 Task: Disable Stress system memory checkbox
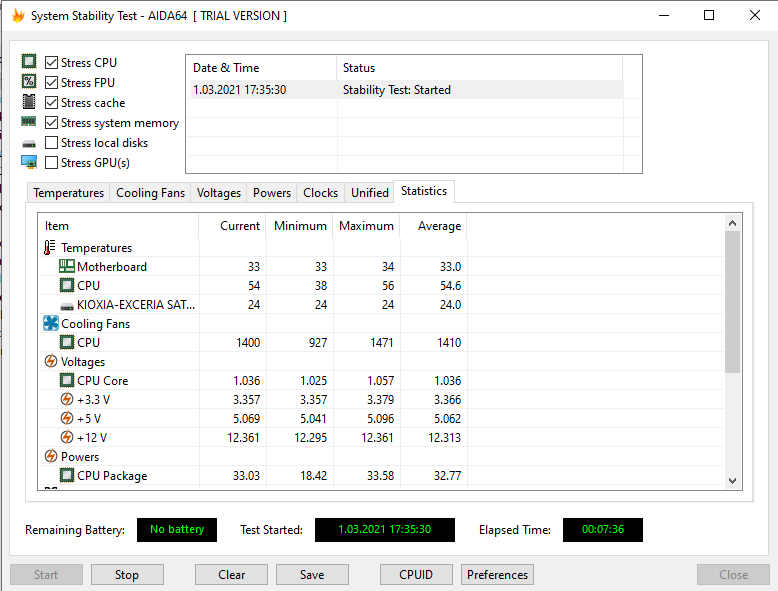tap(51, 123)
